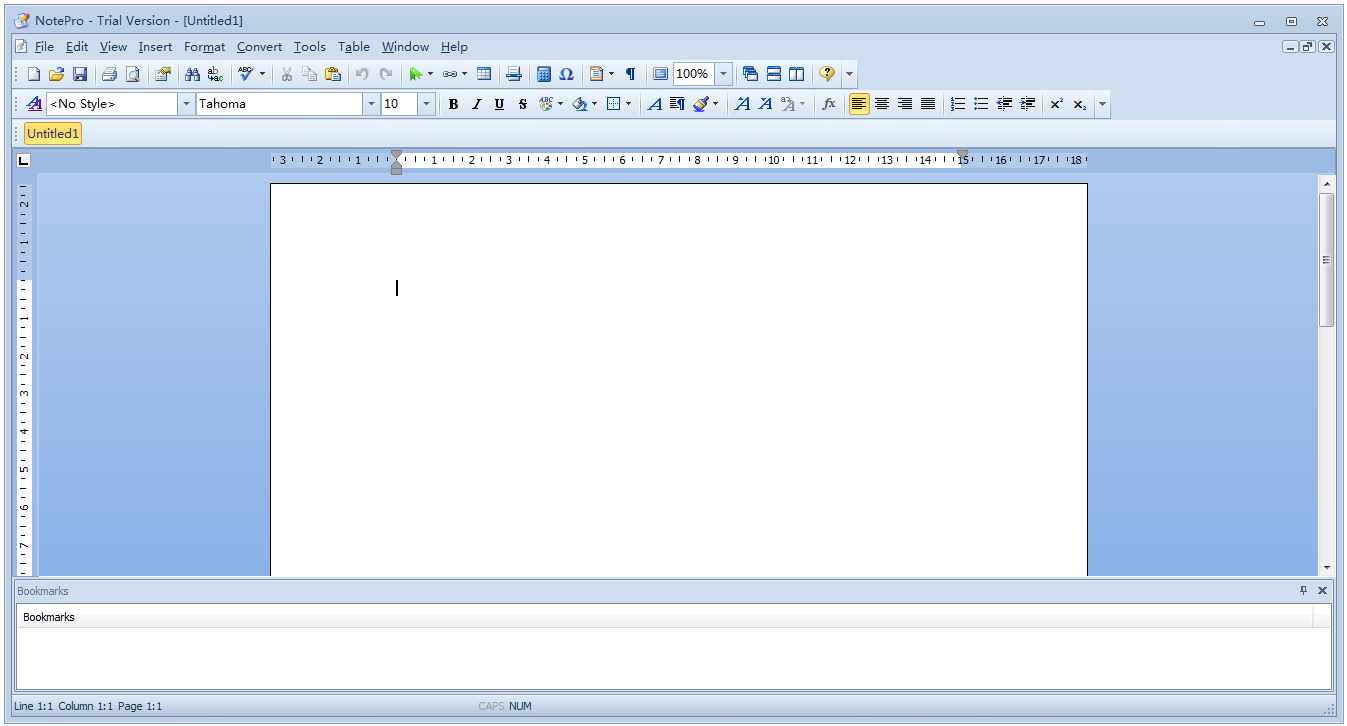This screenshot has height=726, width=1347.
Task: Open the borders dropdown arrow
Action: point(628,104)
